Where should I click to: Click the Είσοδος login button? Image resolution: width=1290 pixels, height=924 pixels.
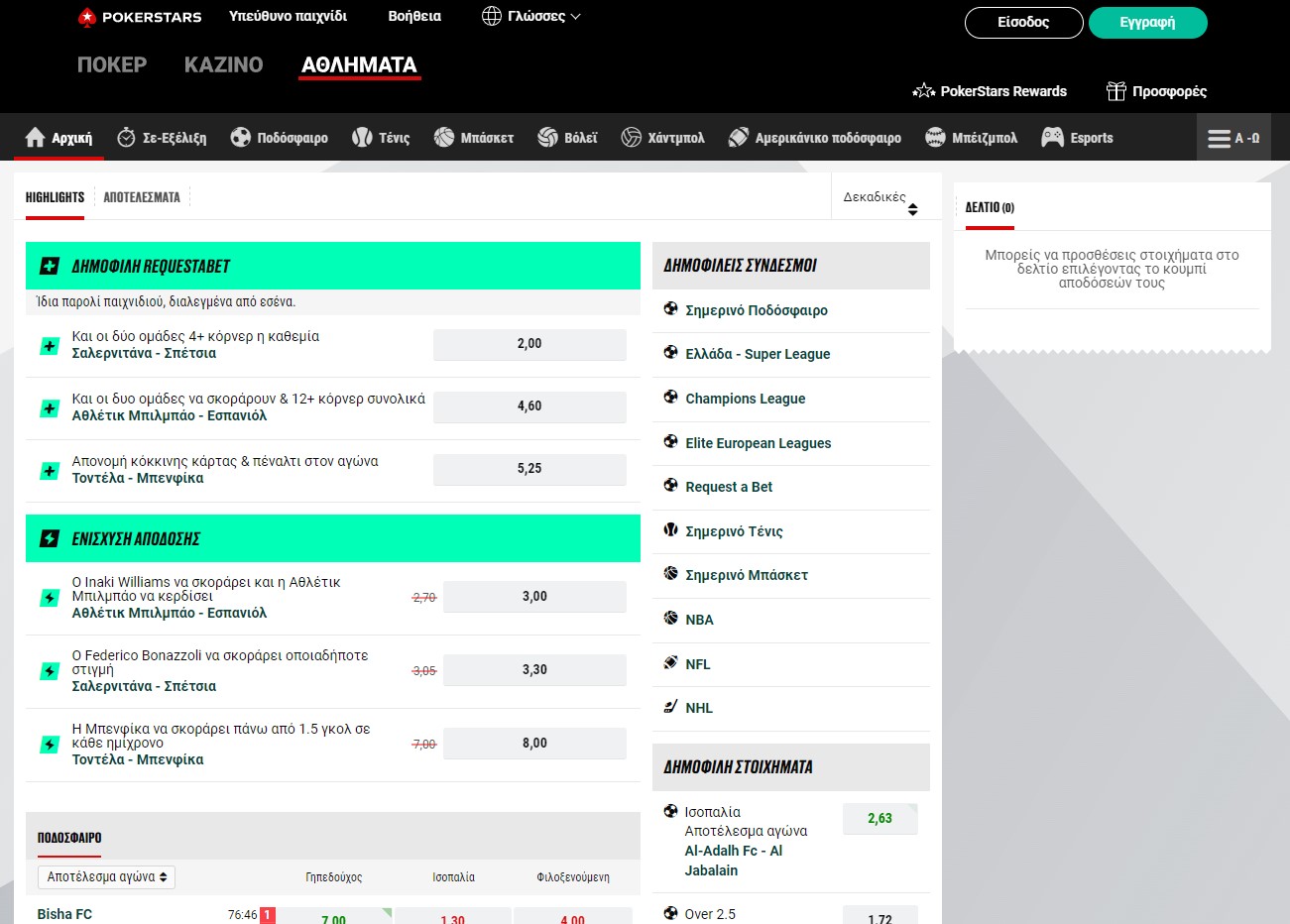click(x=1023, y=22)
